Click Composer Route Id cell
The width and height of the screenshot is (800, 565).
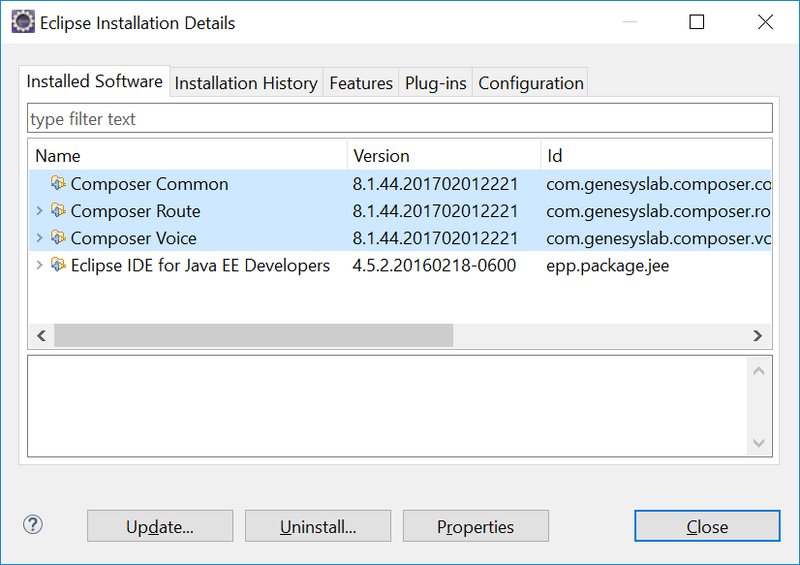pos(658,211)
